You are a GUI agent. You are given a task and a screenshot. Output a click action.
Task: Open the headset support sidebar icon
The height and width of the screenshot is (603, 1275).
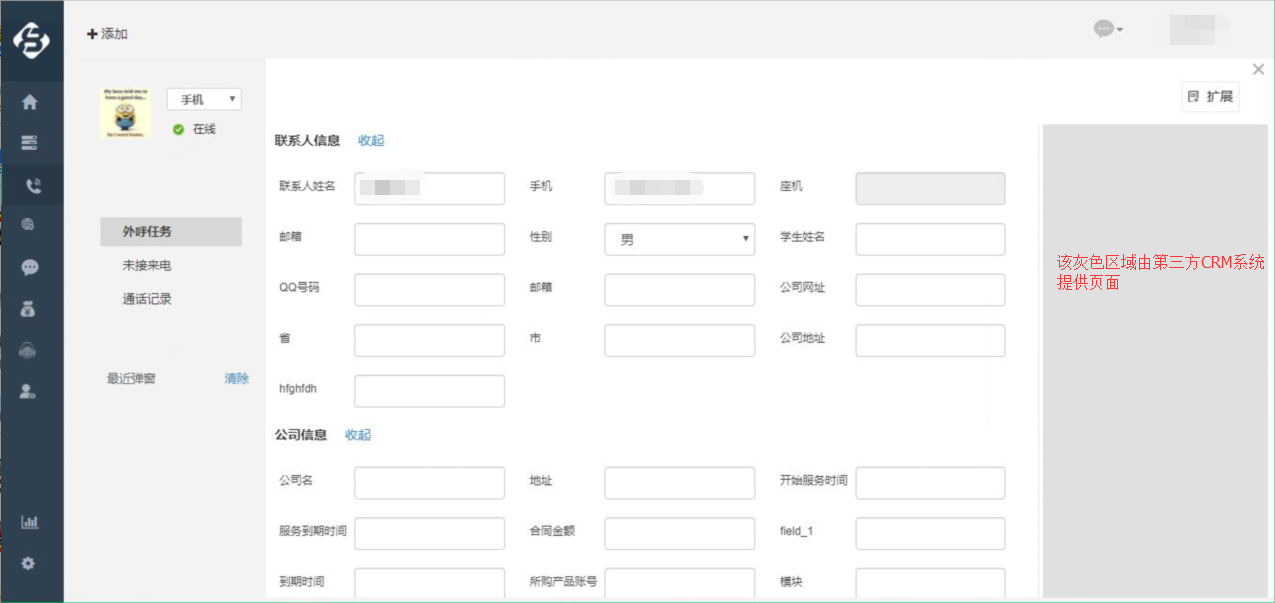click(x=30, y=351)
